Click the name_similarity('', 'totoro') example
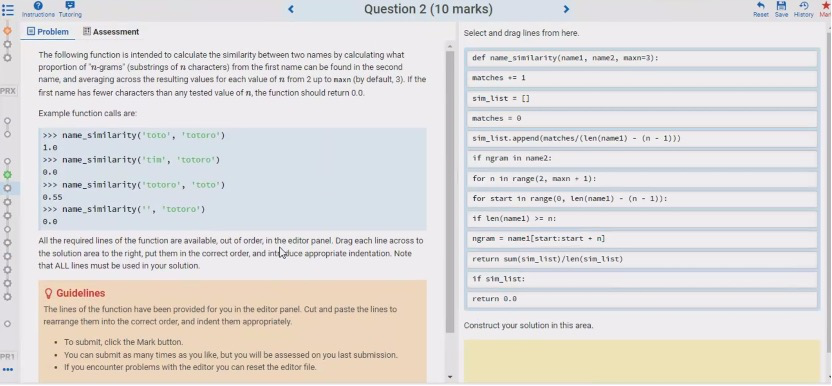This screenshot has height=386, width=832. 133,209
